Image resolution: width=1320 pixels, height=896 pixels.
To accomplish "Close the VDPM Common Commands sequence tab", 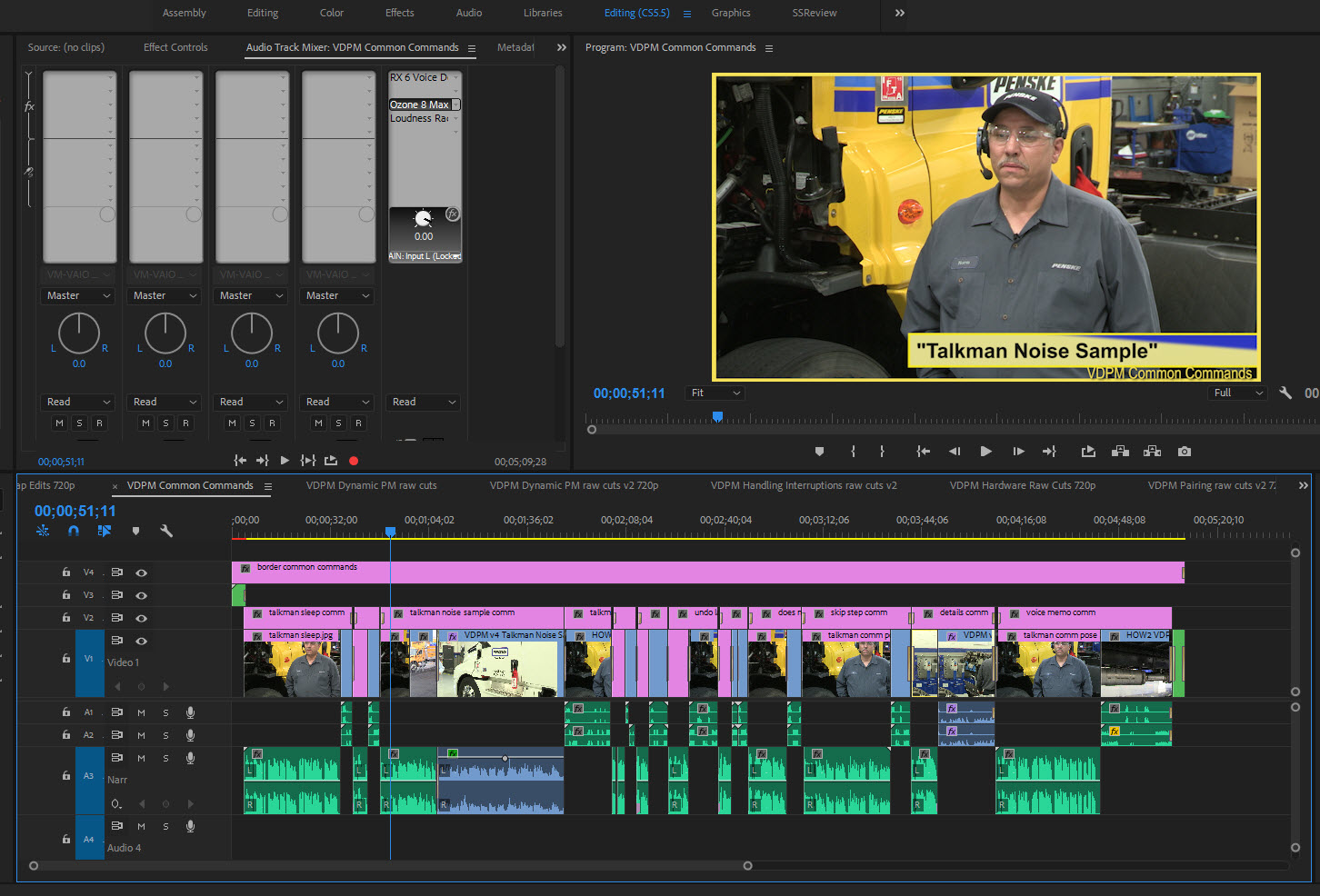I will [115, 486].
